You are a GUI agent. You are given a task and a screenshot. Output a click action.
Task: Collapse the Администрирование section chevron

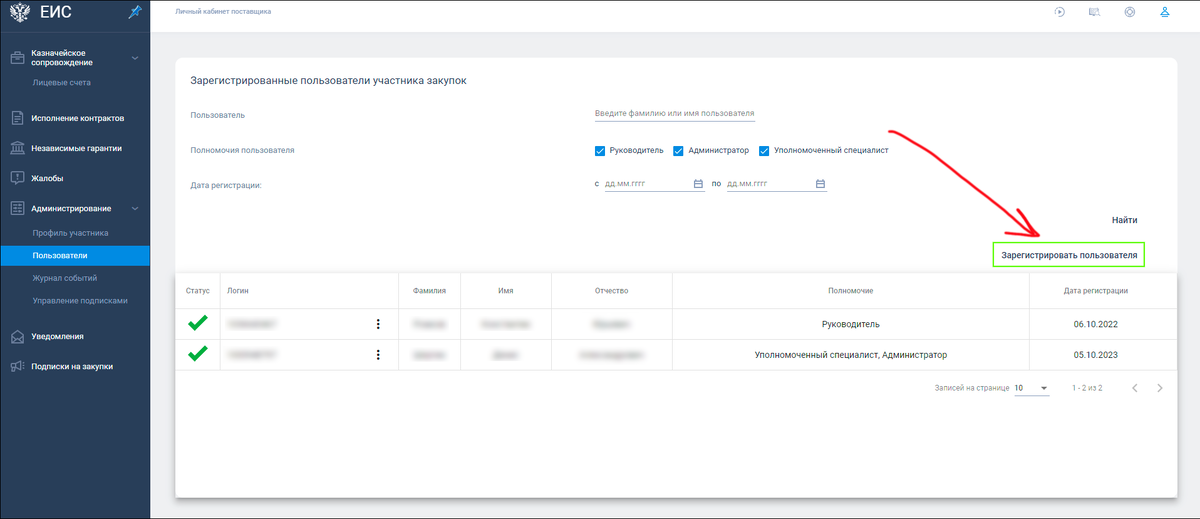[135, 208]
